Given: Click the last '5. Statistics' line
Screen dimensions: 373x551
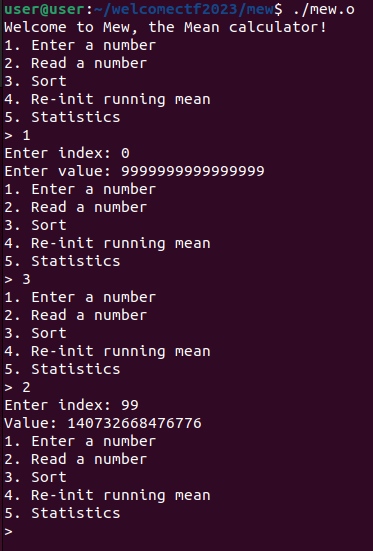Looking at the screenshot, I should pyautogui.click(x=62, y=513).
